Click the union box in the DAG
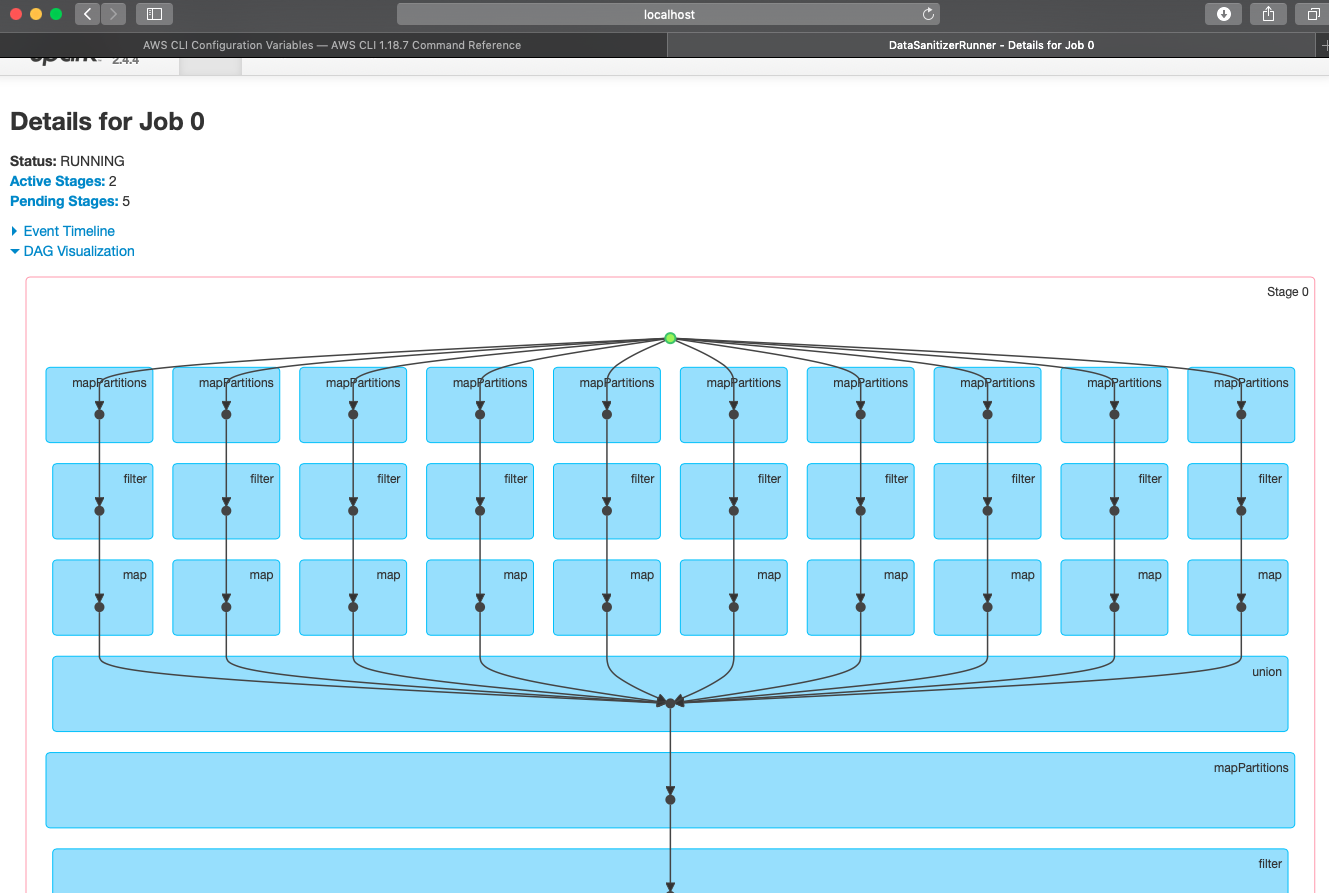Image resolution: width=1329 pixels, height=893 pixels. tap(670, 694)
